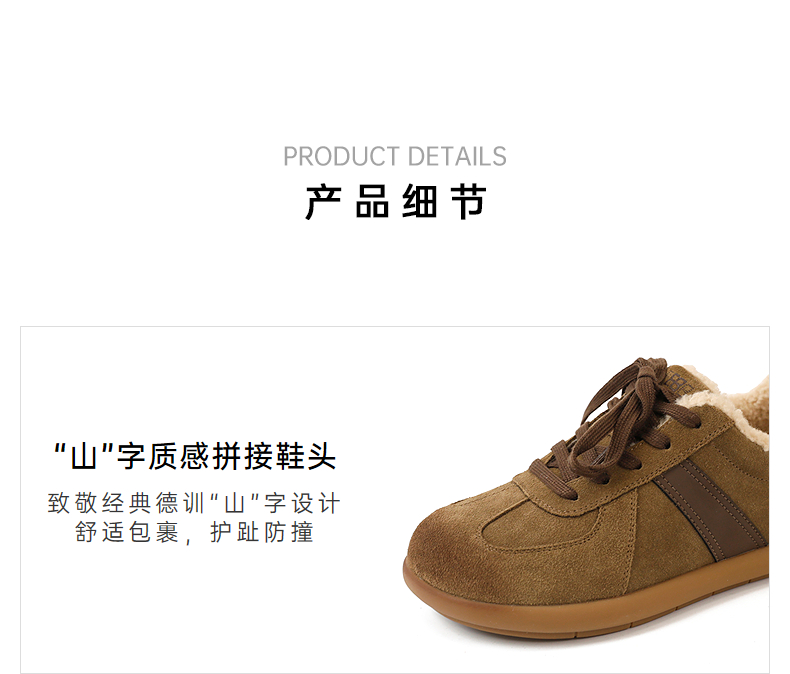Click the 护趾防撞 phrase
This screenshot has height=674, width=790.
tap(261, 532)
